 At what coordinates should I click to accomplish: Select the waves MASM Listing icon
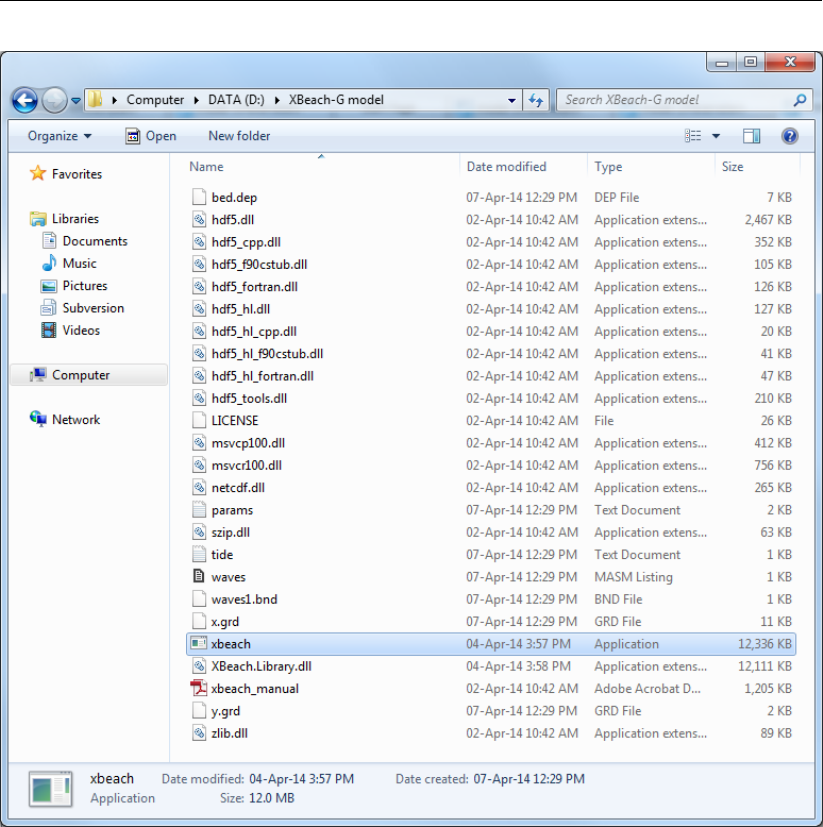click(x=199, y=576)
